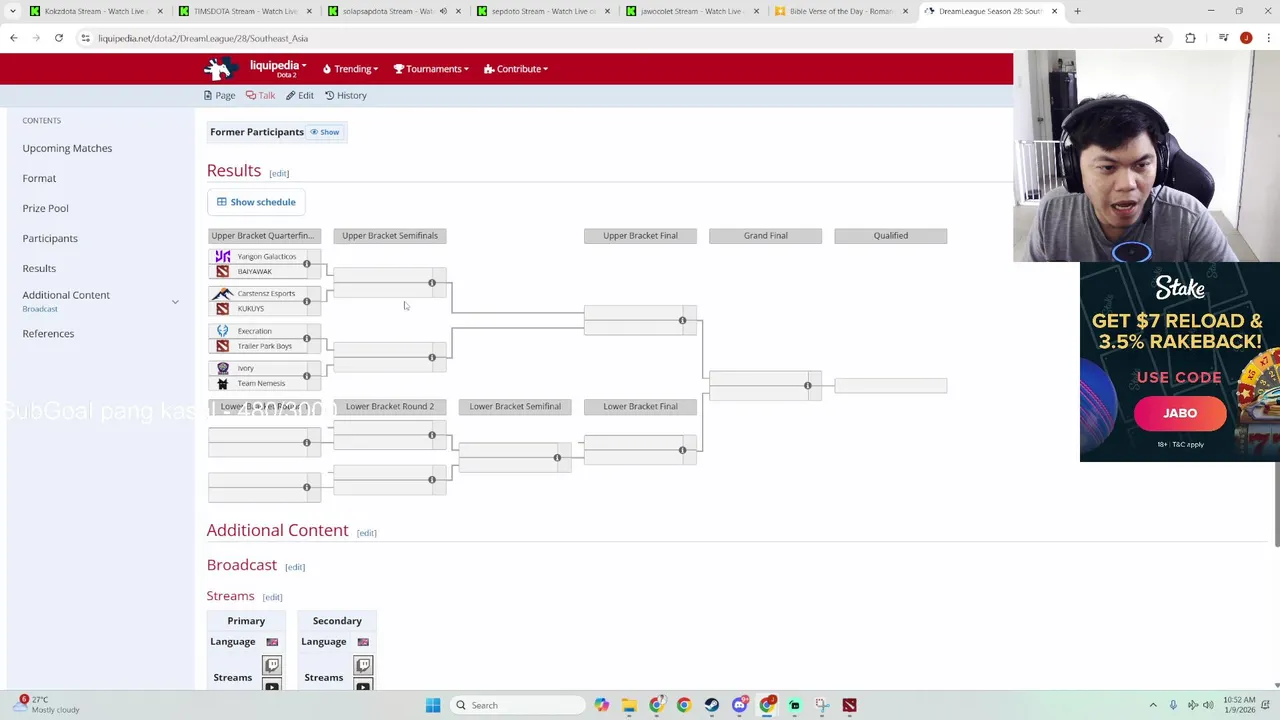Click Trailer Park Boys team name
Image resolution: width=1280 pixels, height=720 pixels.
[265, 346]
